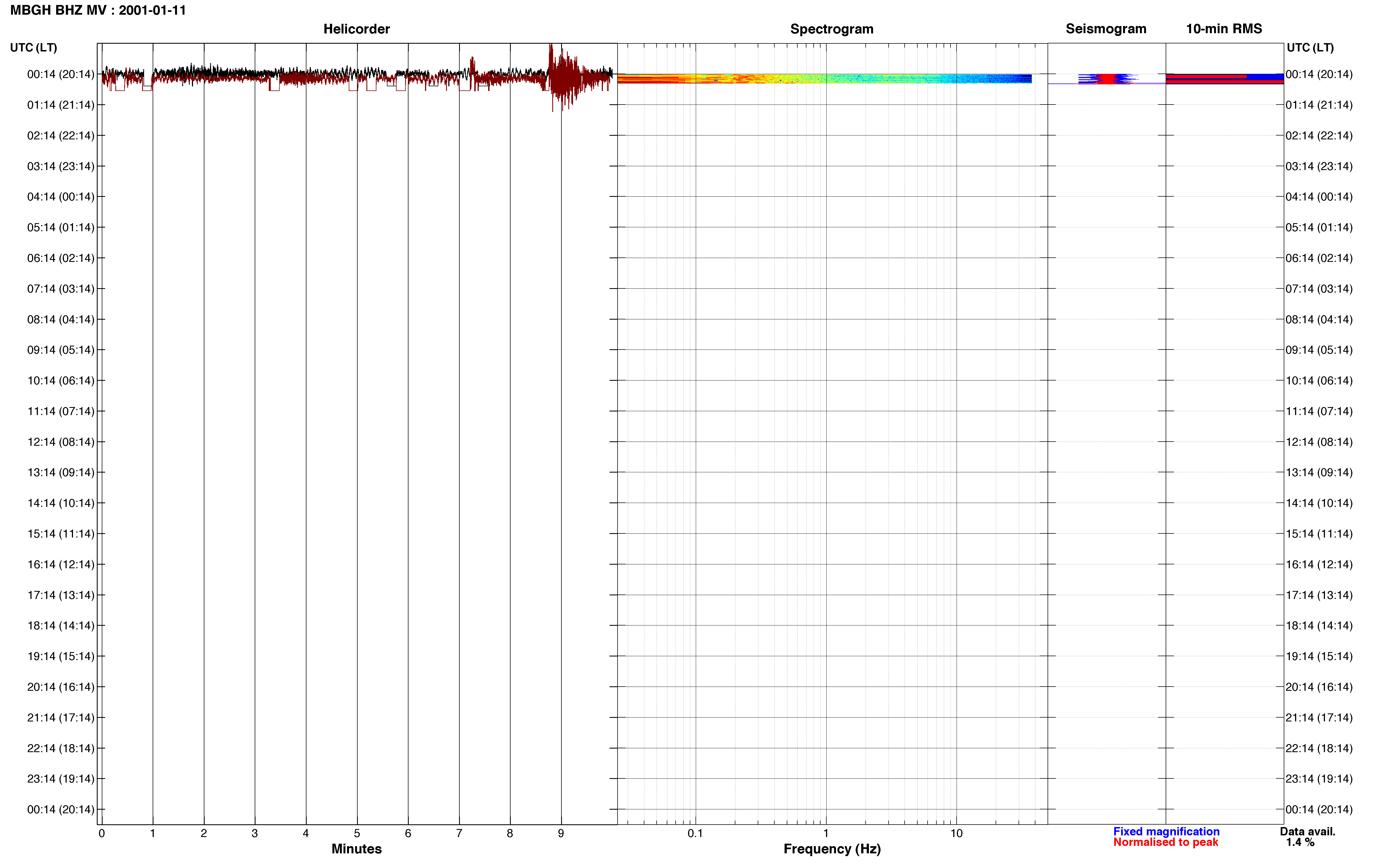Viewport: 1388px width, 868px height.
Task: Click minute tick label '5' on helicorder axis
Action: [357, 833]
